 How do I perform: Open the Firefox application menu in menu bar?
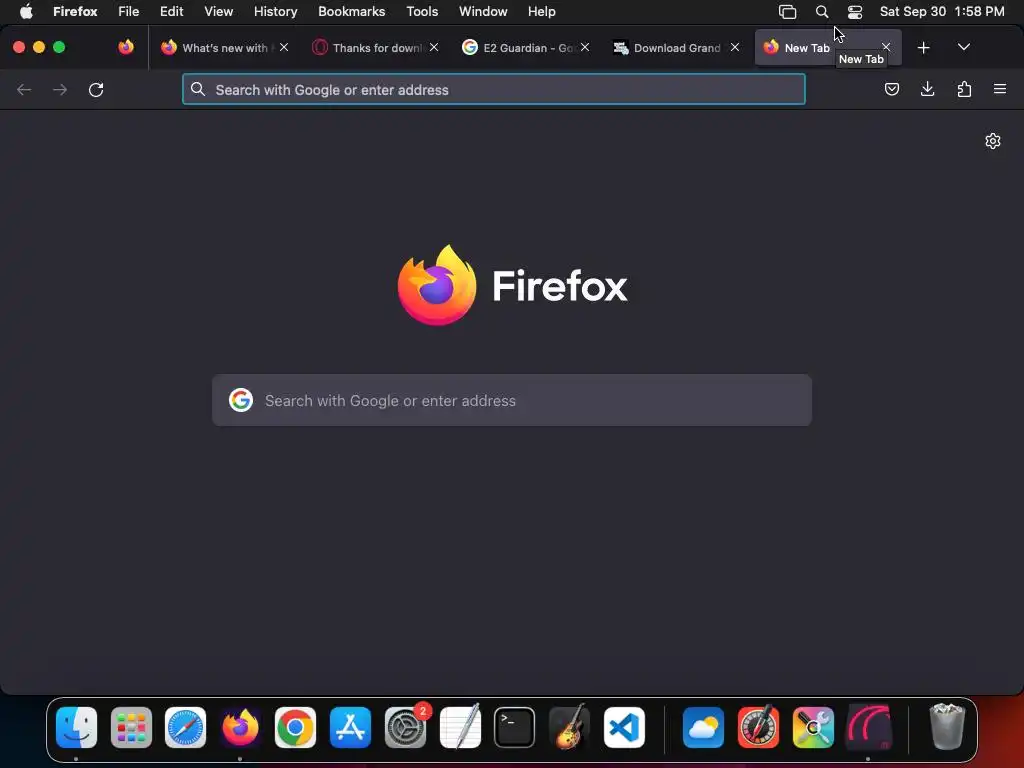(75, 11)
